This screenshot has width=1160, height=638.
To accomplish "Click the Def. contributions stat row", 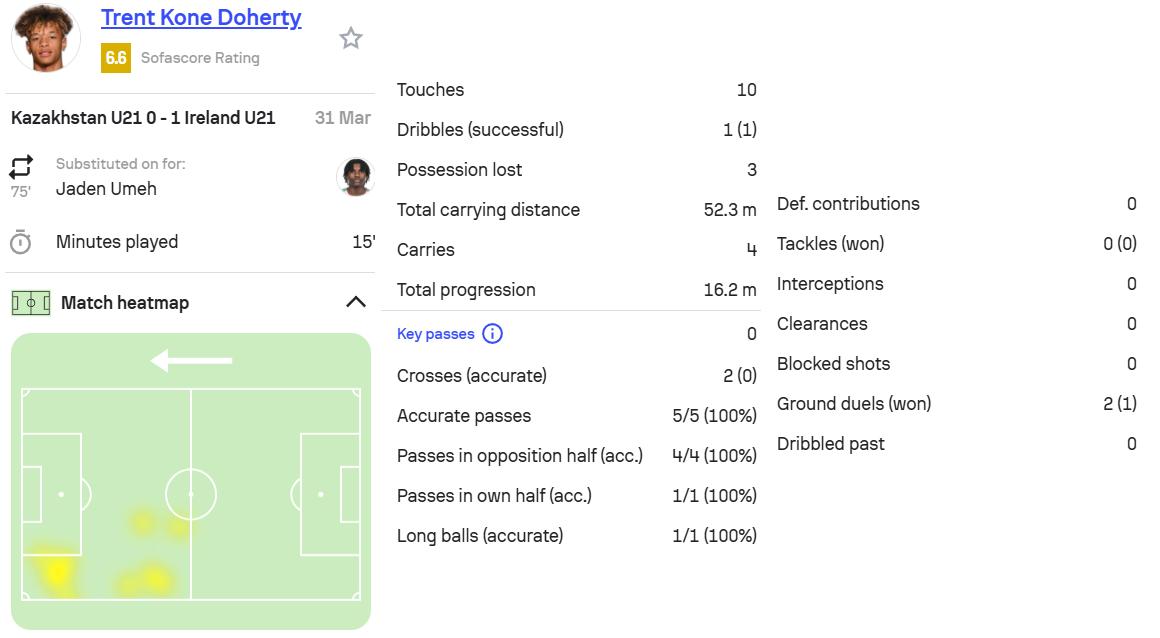I will coord(956,204).
